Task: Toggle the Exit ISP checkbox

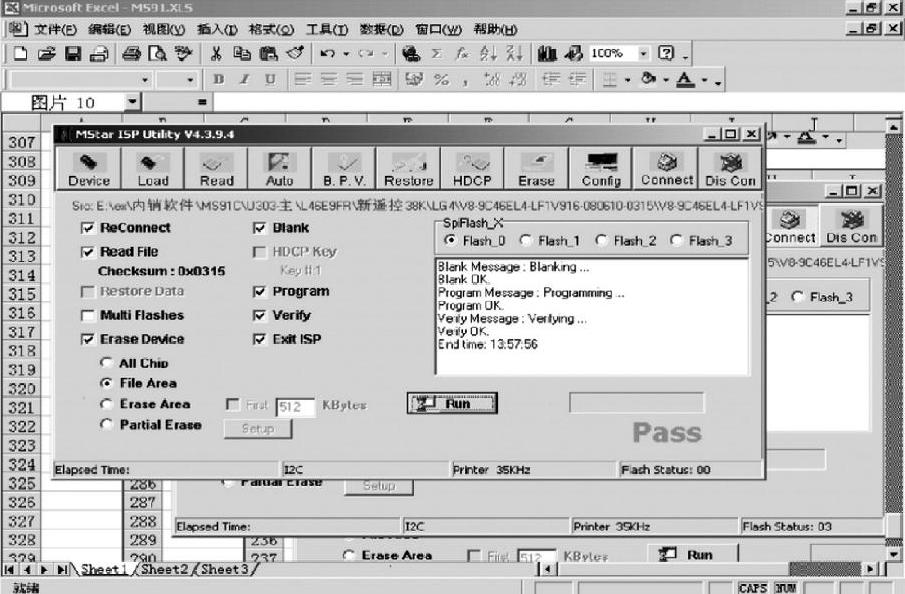Action: tap(260, 339)
